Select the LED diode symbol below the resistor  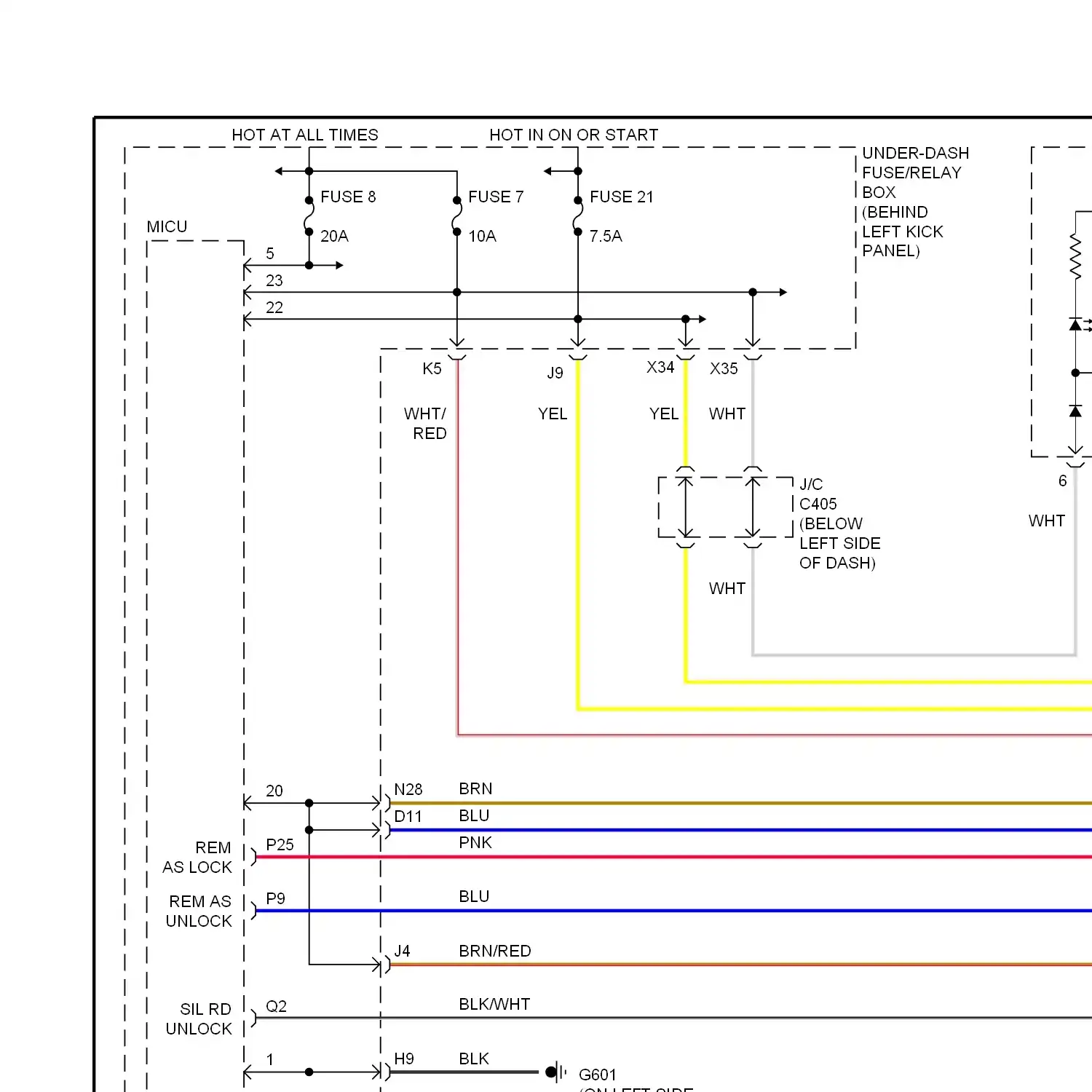click(x=1076, y=325)
